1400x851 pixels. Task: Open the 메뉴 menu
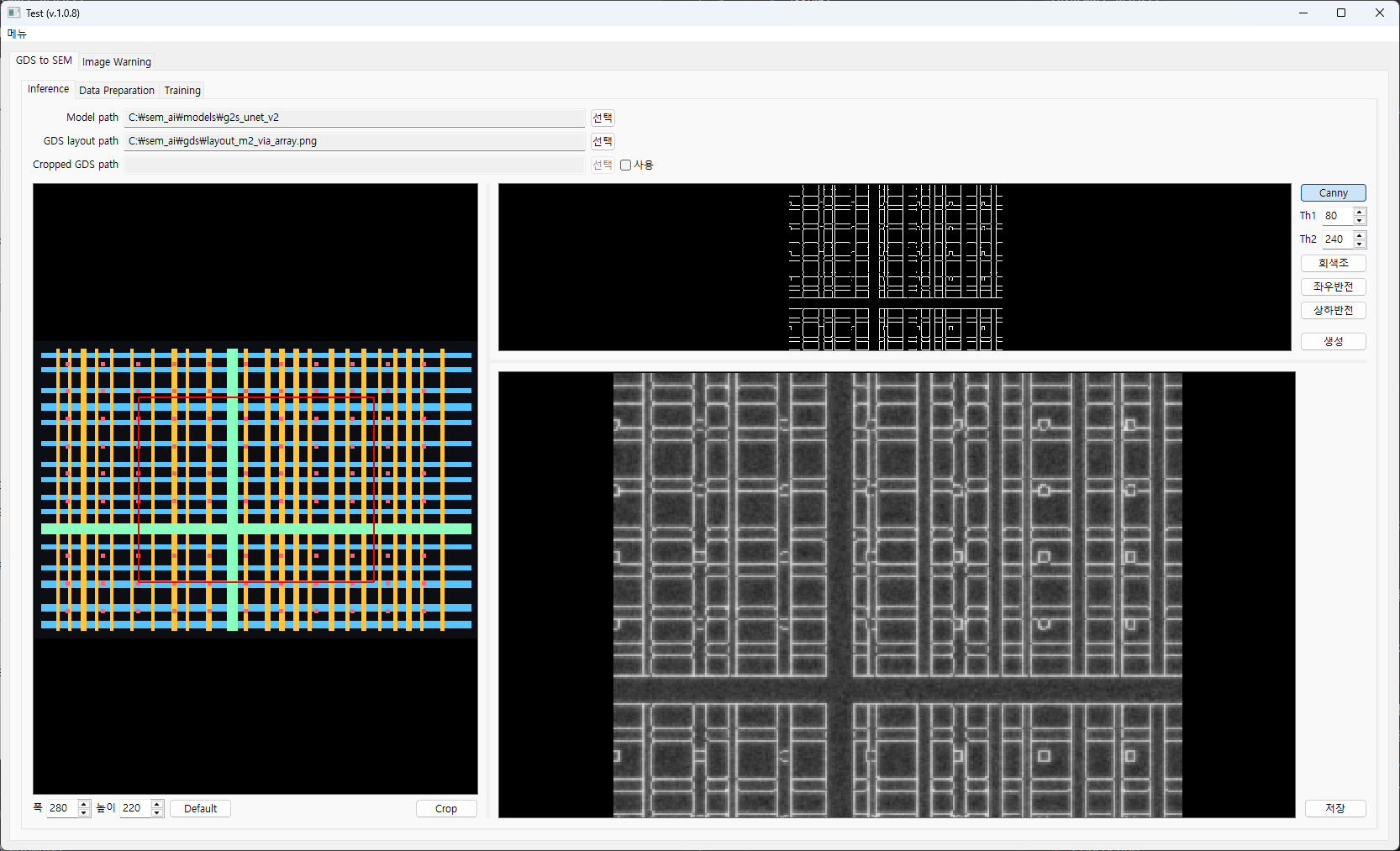(x=17, y=34)
